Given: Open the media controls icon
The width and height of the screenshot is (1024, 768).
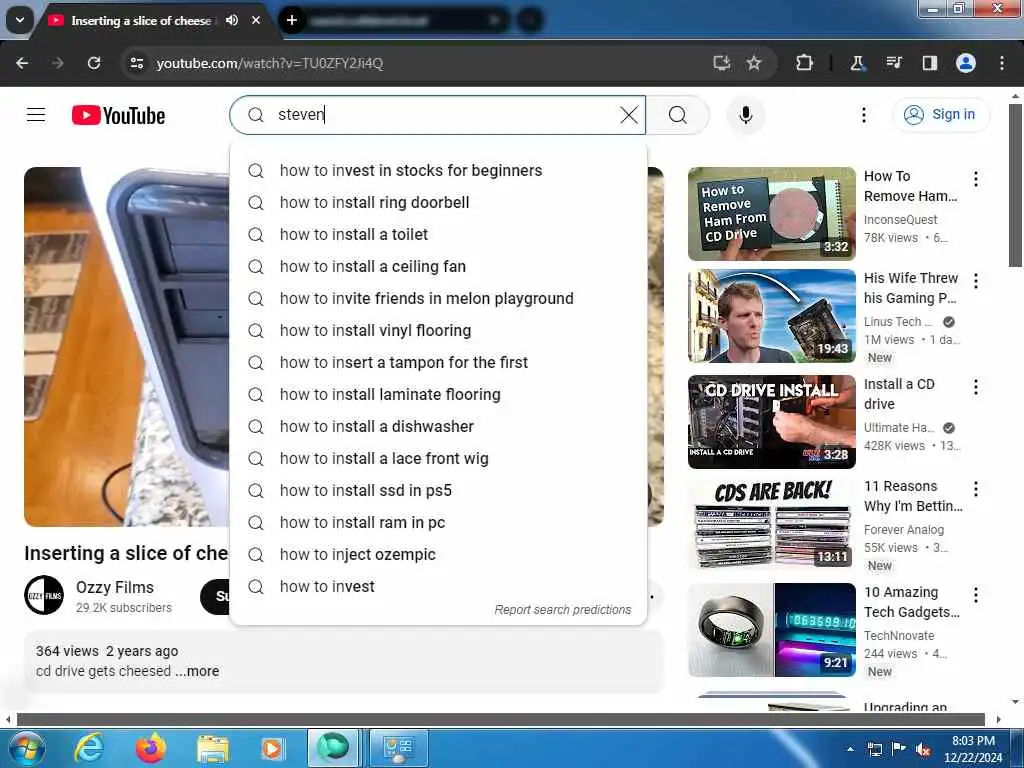Looking at the screenshot, I should point(893,63).
